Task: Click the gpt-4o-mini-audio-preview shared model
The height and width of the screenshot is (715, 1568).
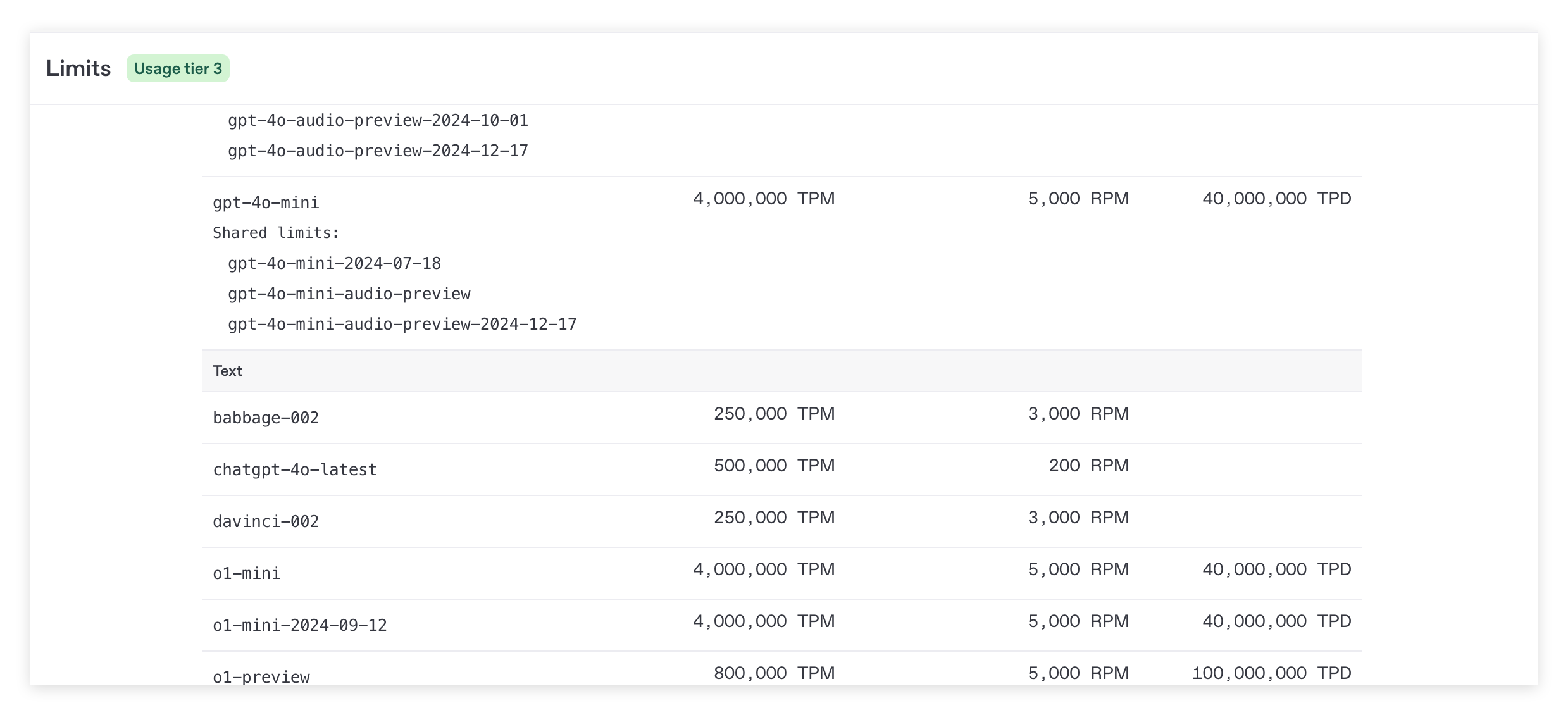Action: click(x=349, y=294)
